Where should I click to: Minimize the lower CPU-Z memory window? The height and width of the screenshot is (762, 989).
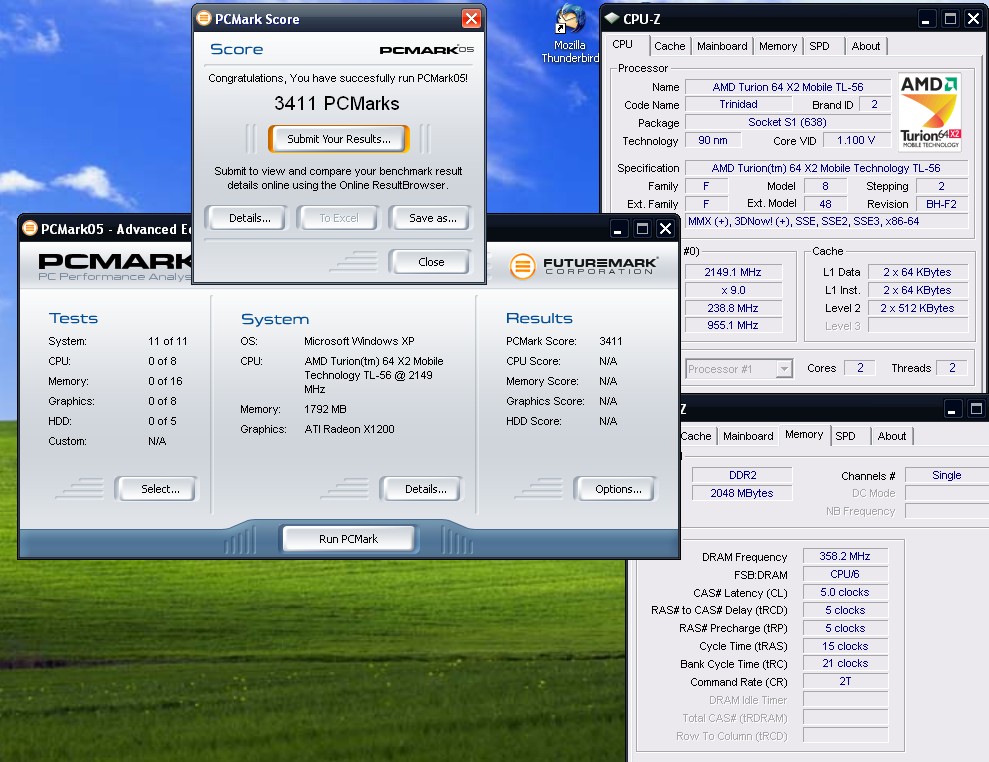click(952, 409)
